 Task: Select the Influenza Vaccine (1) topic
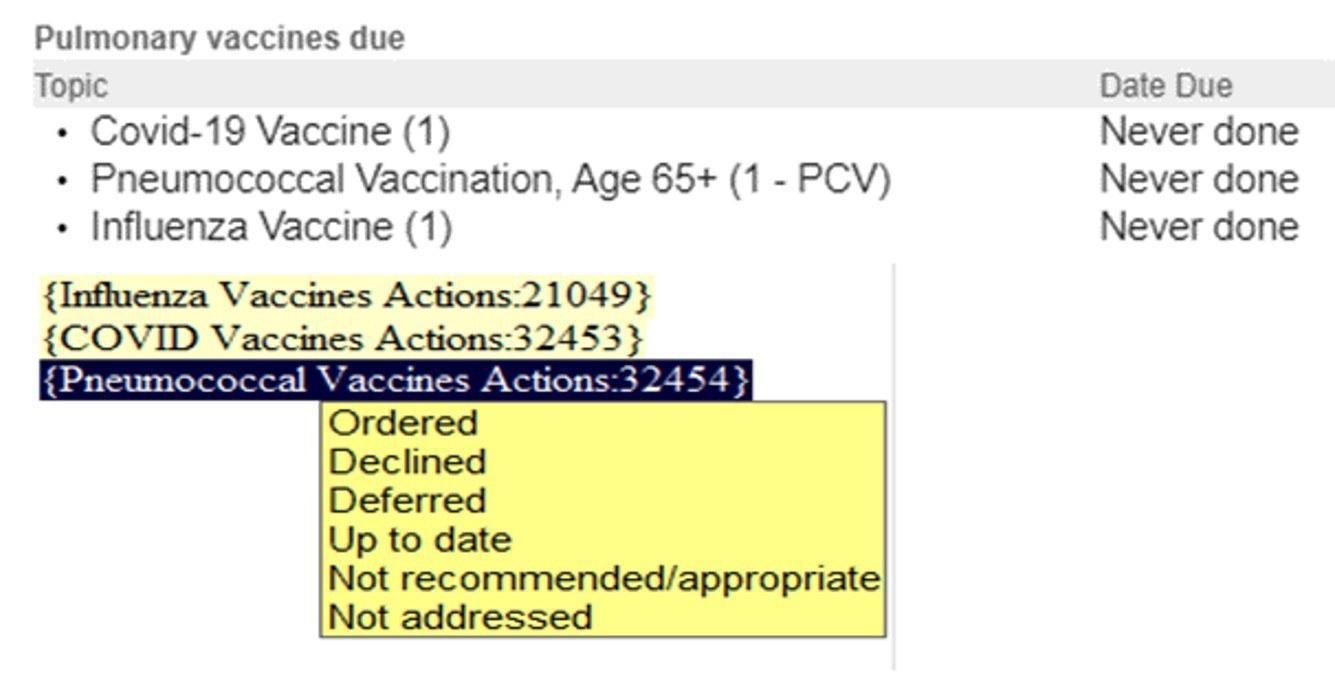pos(271,227)
